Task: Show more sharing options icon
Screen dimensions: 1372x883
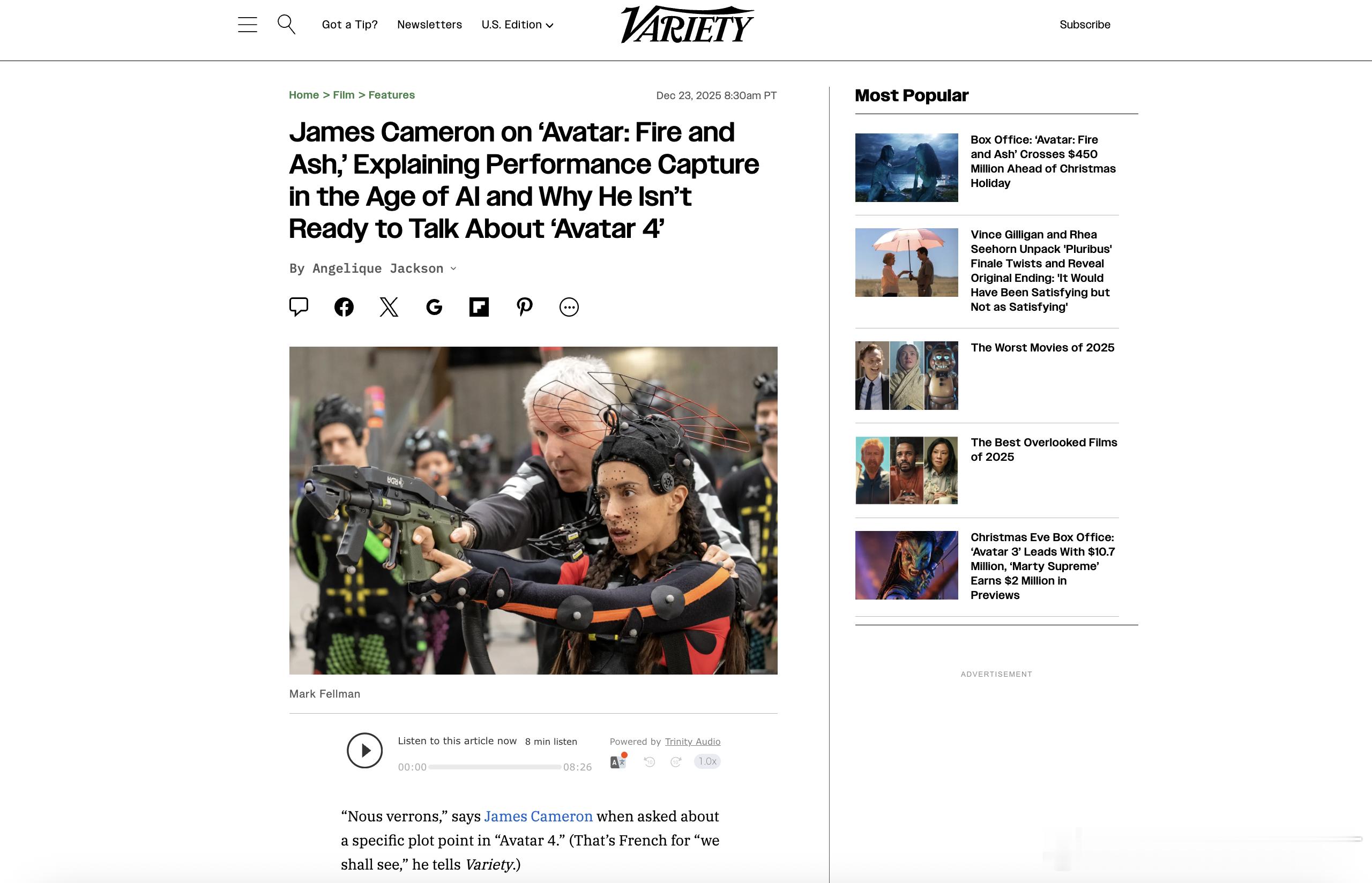Action: click(569, 307)
